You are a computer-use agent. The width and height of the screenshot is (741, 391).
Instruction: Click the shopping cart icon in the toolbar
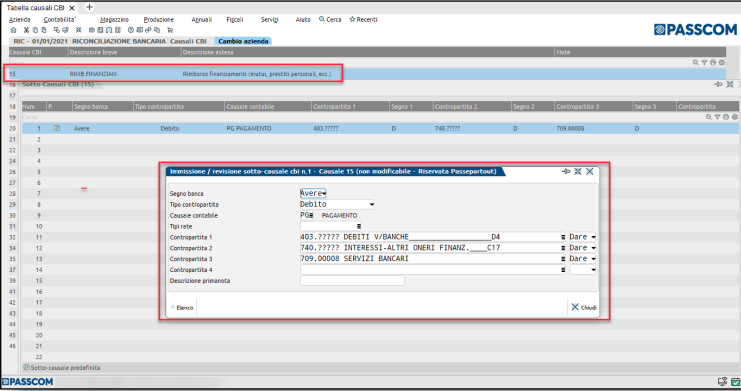pos(170,30)
